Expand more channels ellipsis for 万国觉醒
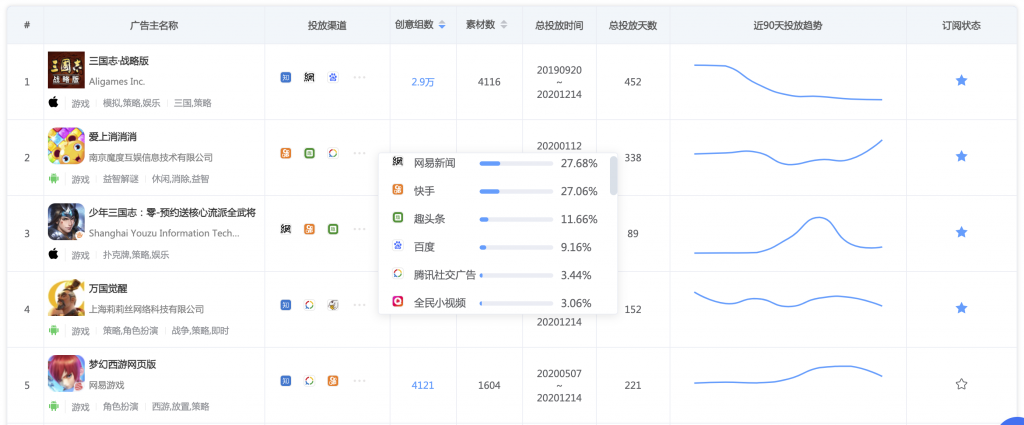Image resolution: width=1024 pixels, height=425 pixels. (x=359, y=305)
